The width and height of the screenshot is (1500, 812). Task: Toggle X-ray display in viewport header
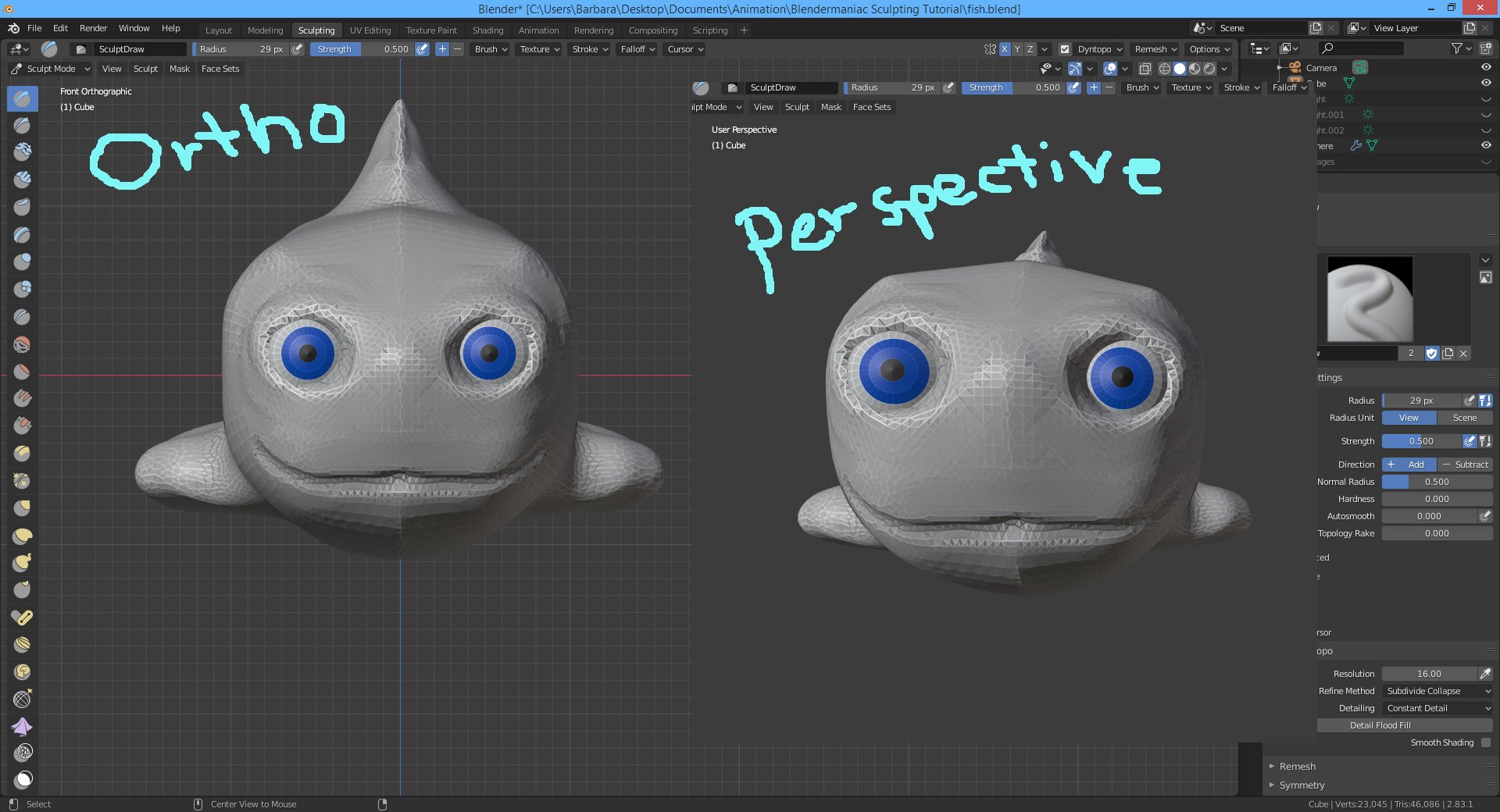coord(1145,69)
